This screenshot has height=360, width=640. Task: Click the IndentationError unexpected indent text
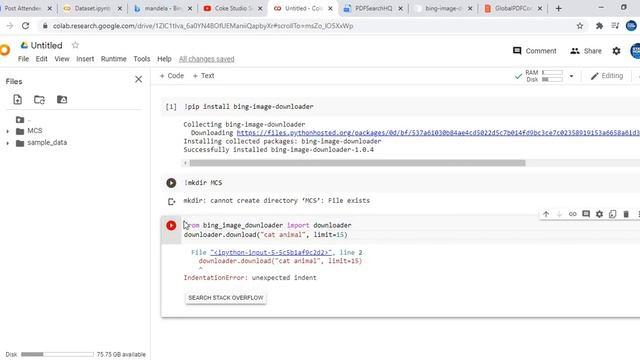tap(250, 278)
